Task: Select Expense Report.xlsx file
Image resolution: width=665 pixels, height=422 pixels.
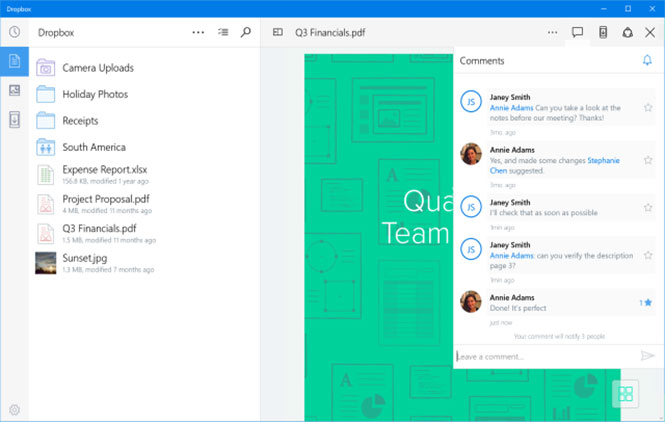Action: point(104,170)
